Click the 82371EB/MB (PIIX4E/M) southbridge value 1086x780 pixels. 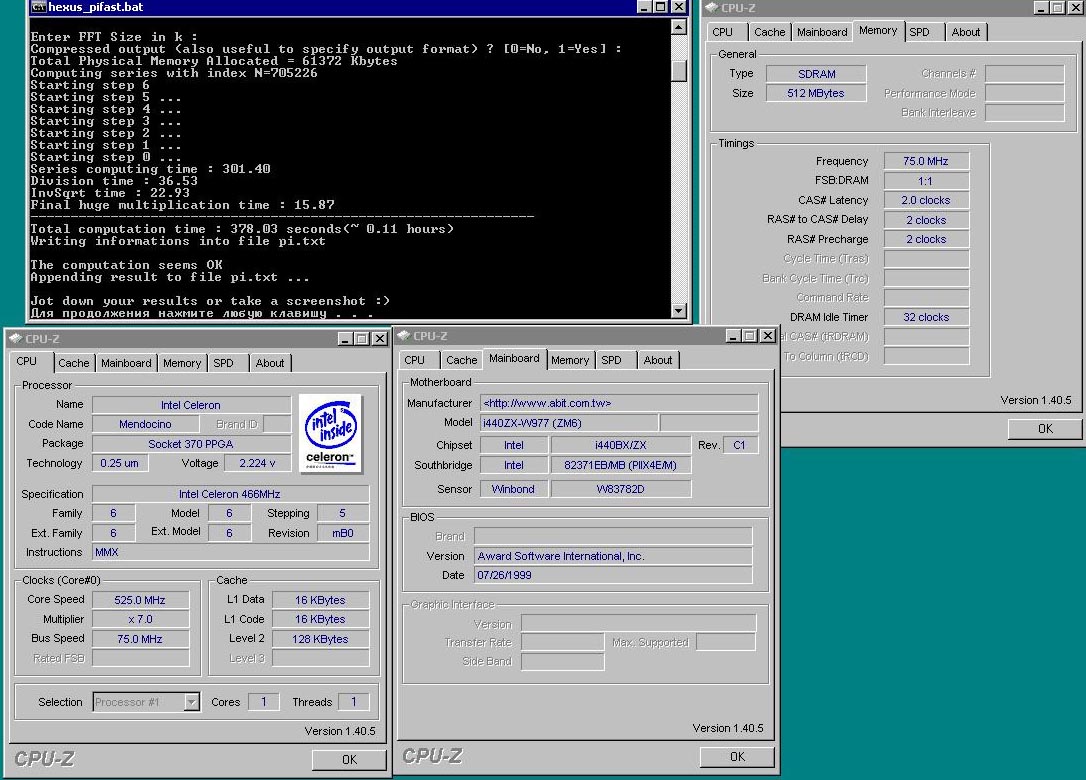click(621, 465)
